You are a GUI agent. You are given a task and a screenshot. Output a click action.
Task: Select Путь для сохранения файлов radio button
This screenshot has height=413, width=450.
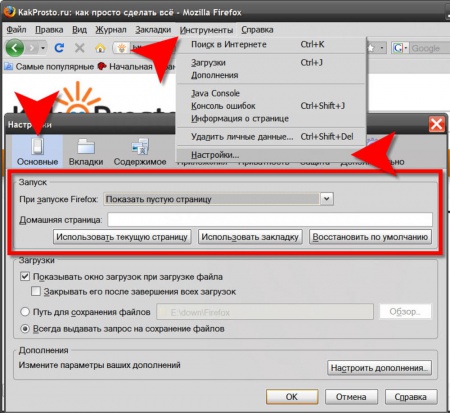pyautogui.click(x=25, y=312)
